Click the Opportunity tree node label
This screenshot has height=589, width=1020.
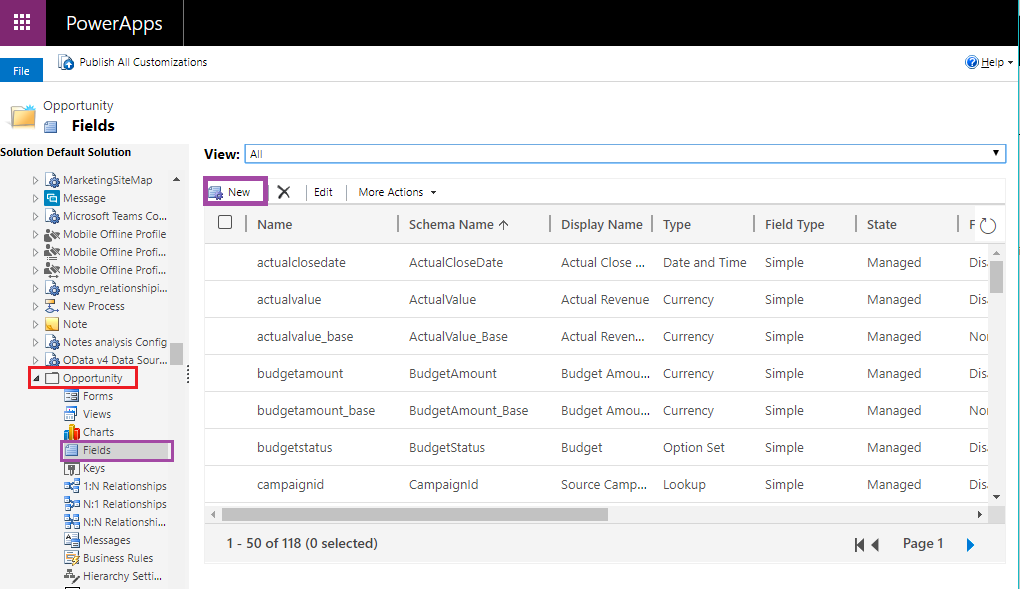tap(92, 378)
